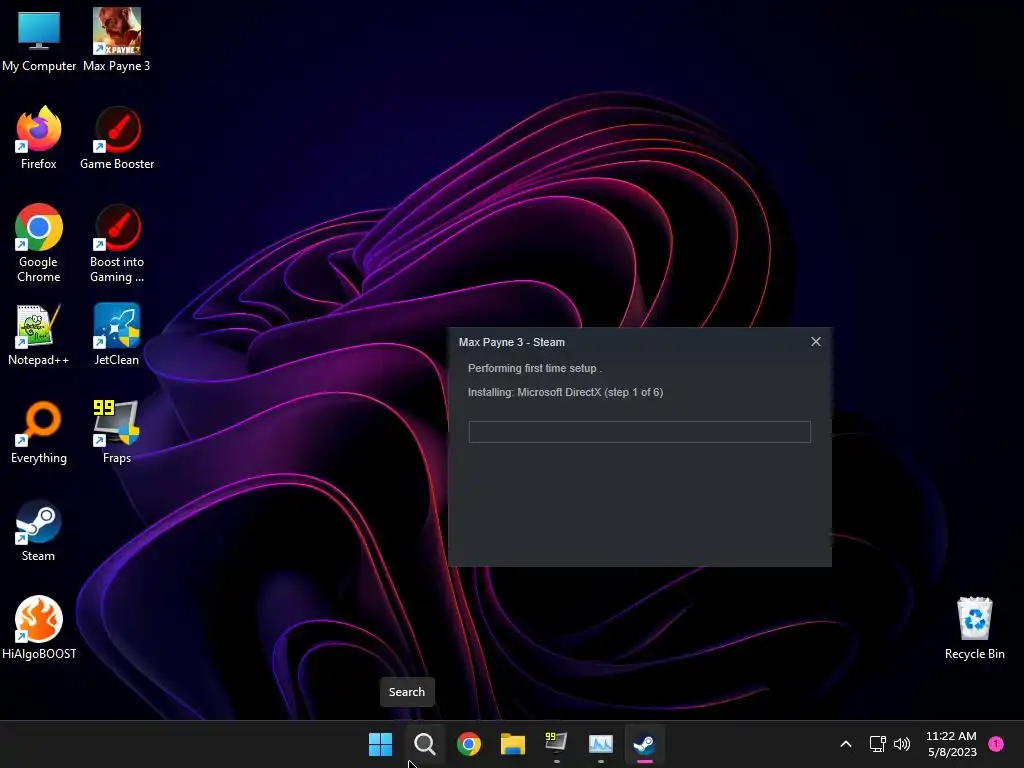
Task: Open File Explorer from the taskbar
Action: click(513, 744)
